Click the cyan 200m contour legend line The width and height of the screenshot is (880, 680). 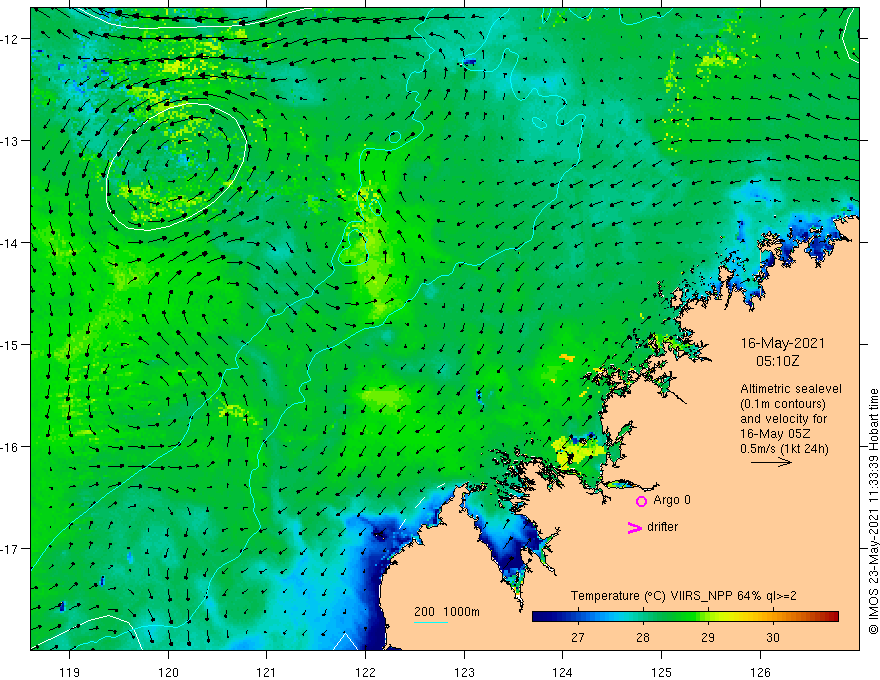coord(431,622)
